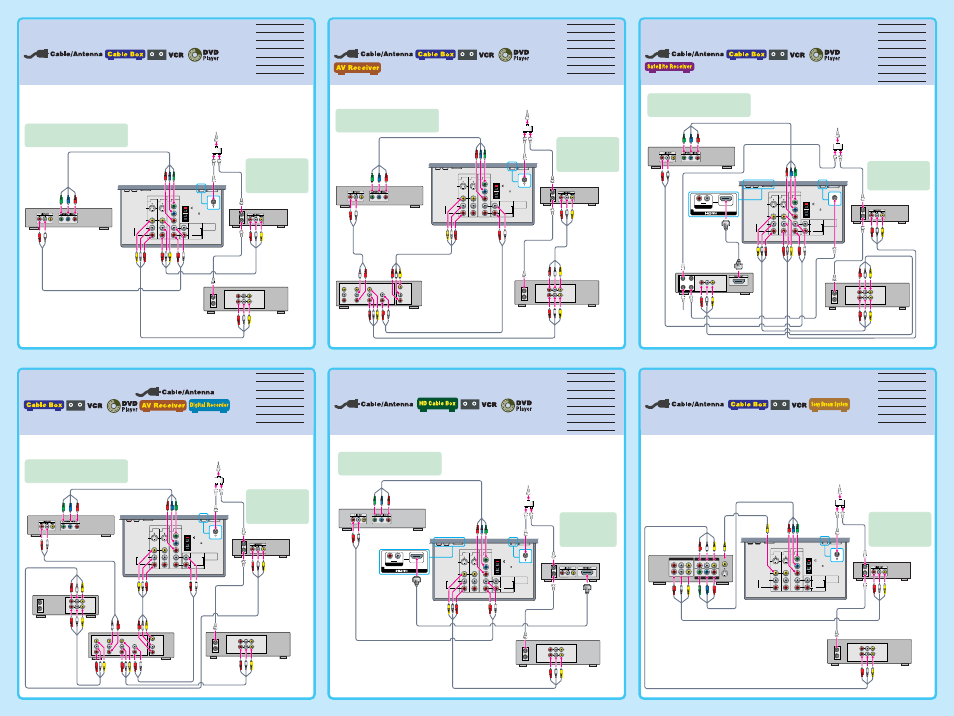Click the Cable/Antenna label in the HD Cable Box panel
Viewport: 954px width, 716px height.
[387, 404]
